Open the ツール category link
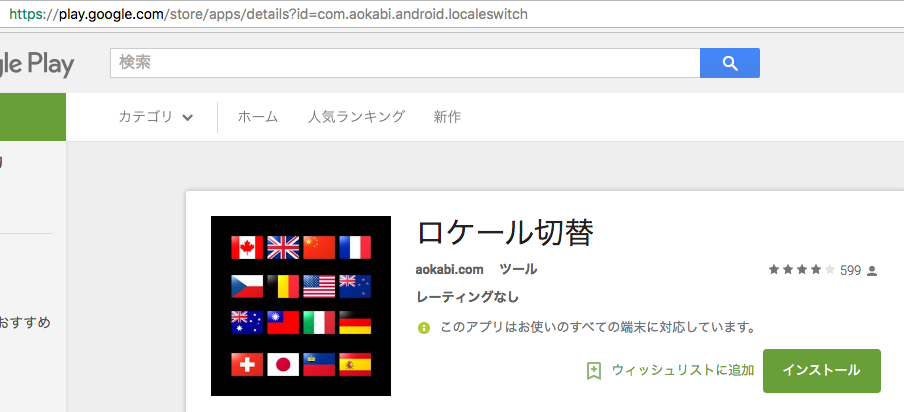Image resolution: width=904 pixels, height=412 pixels. coord(518,269)
